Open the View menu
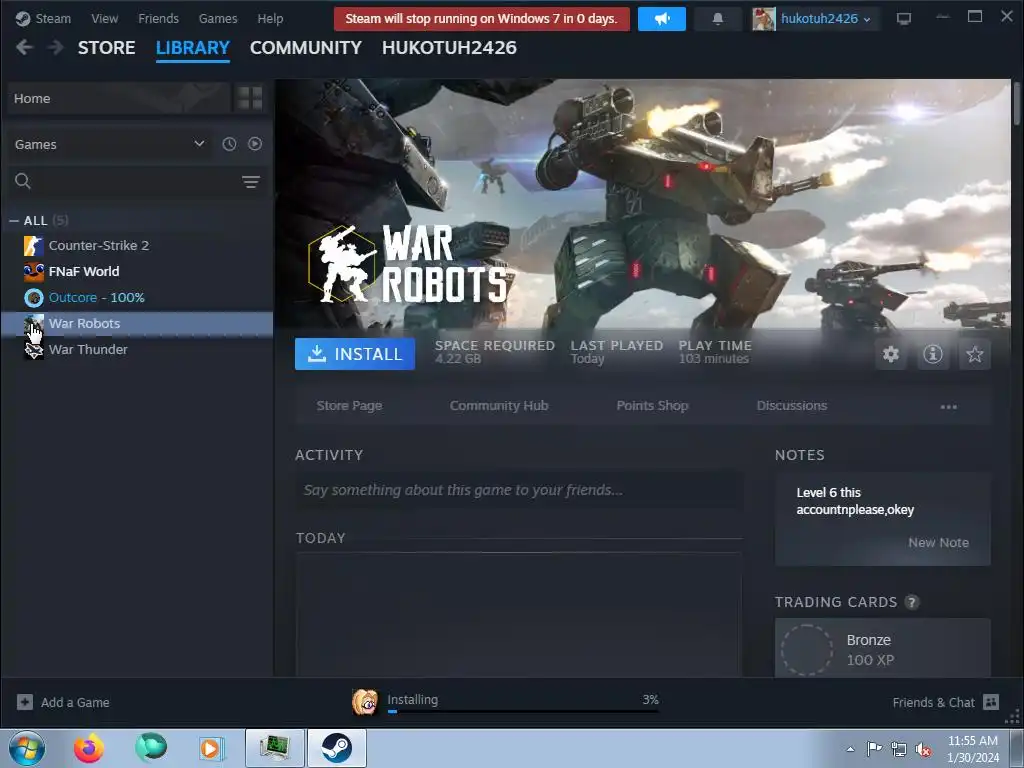This screenshot has width=1024, height=768. [x=104, y=18]
